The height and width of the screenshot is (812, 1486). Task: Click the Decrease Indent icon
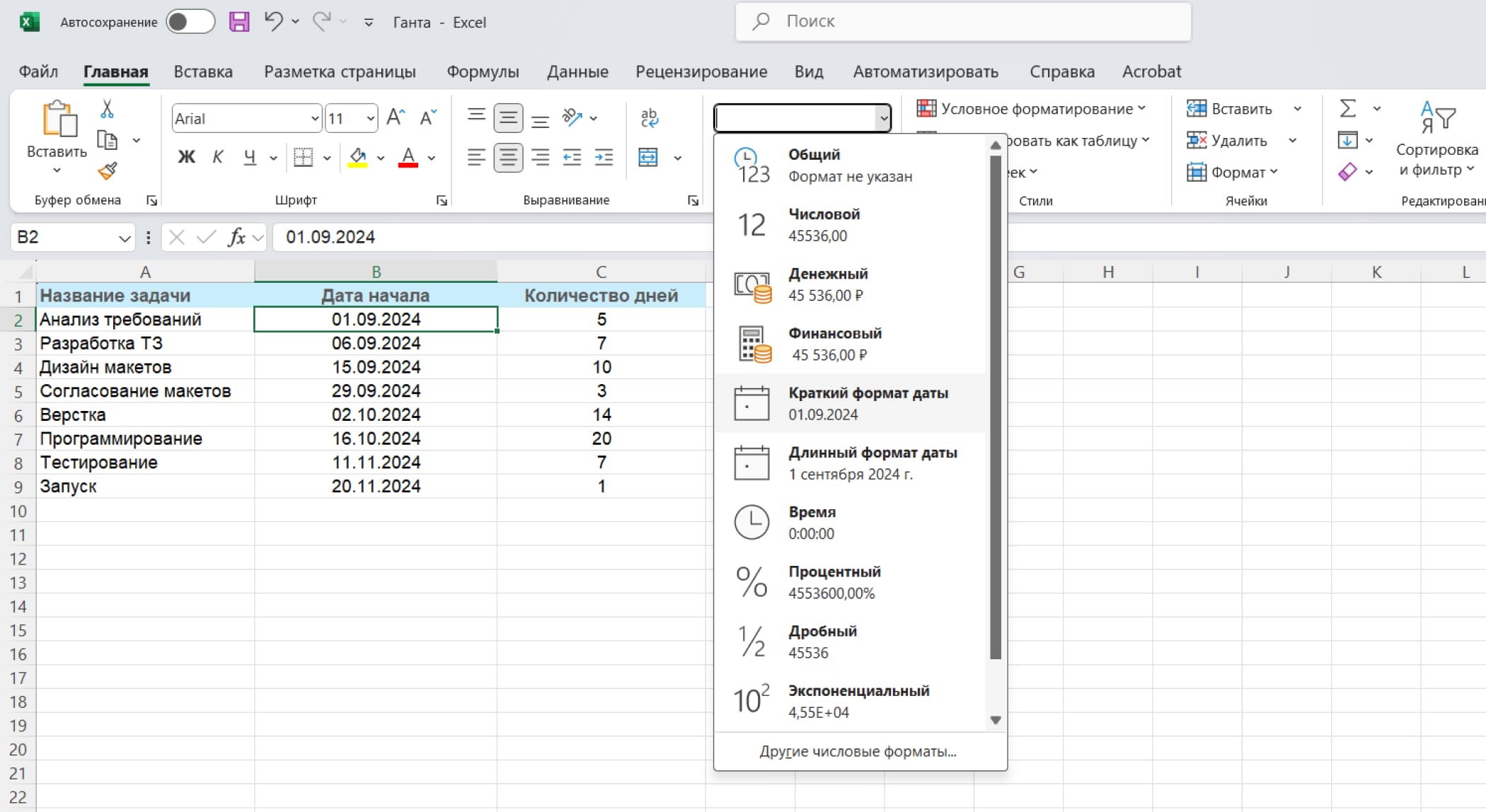[x=572, y=157]
